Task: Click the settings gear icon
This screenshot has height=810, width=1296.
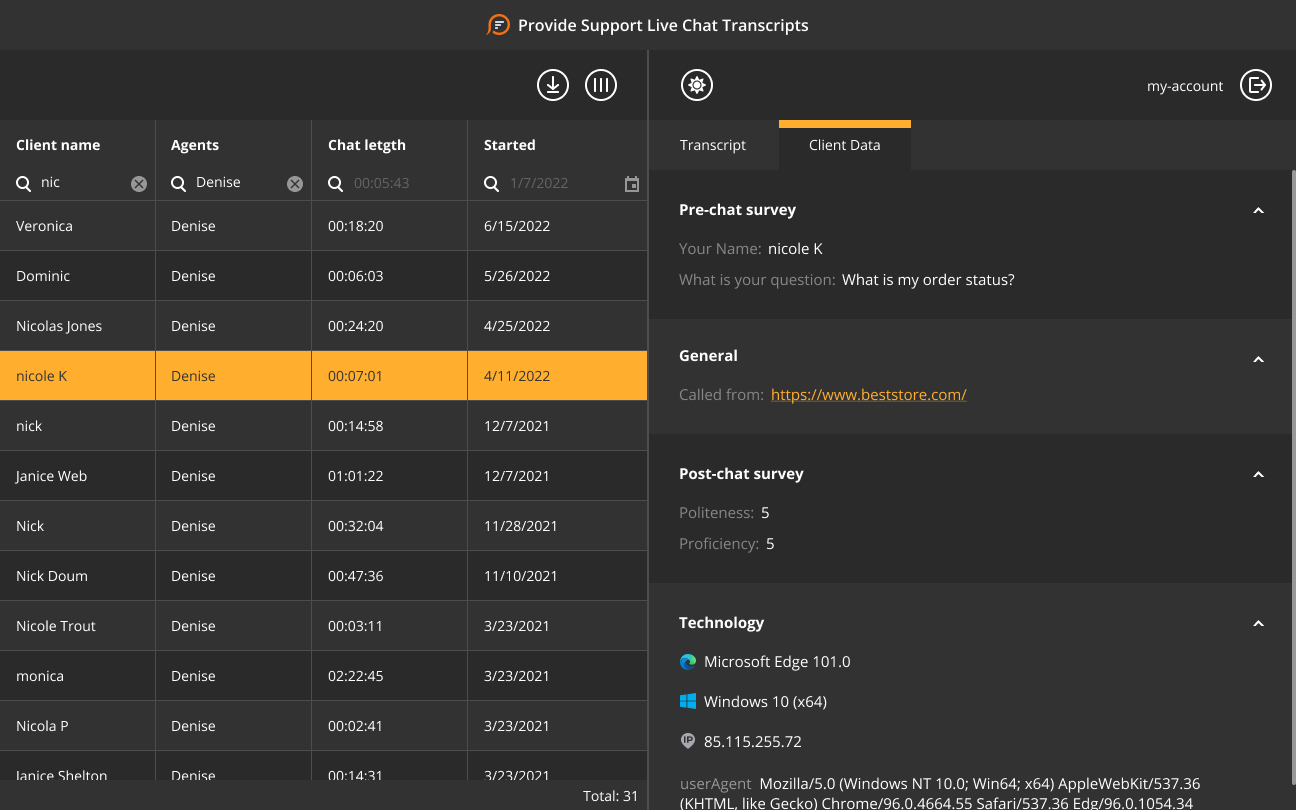Action: click(697, 85)
